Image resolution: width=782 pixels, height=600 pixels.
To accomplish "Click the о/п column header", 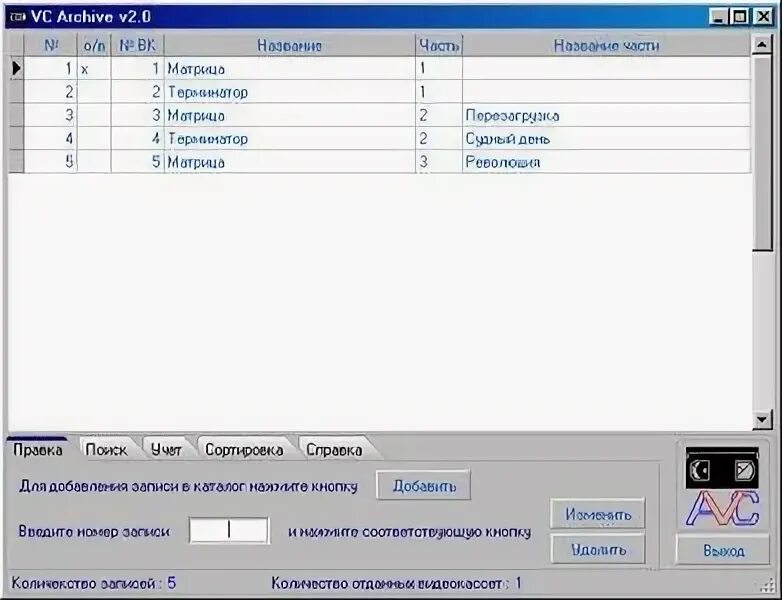I will [94, 45].
